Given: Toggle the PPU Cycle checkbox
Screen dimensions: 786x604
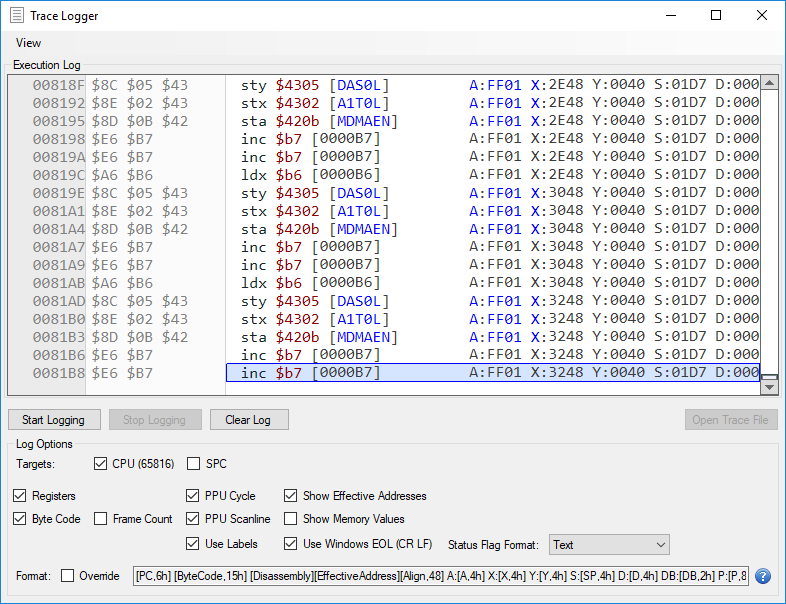Looking at the screenshot, I should coord(192,496).
